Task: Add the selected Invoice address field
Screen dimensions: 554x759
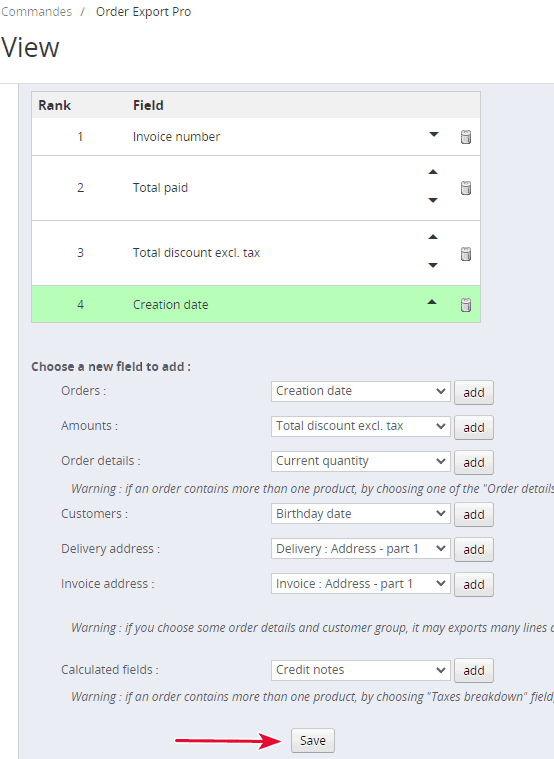Action: 474,584
